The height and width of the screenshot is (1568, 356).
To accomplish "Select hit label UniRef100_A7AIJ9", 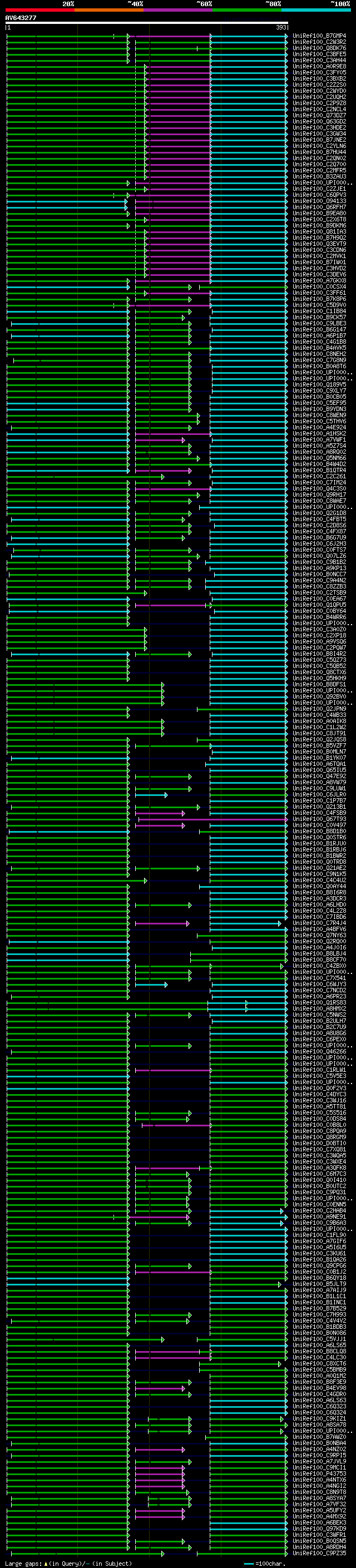I will point(319,1290).
